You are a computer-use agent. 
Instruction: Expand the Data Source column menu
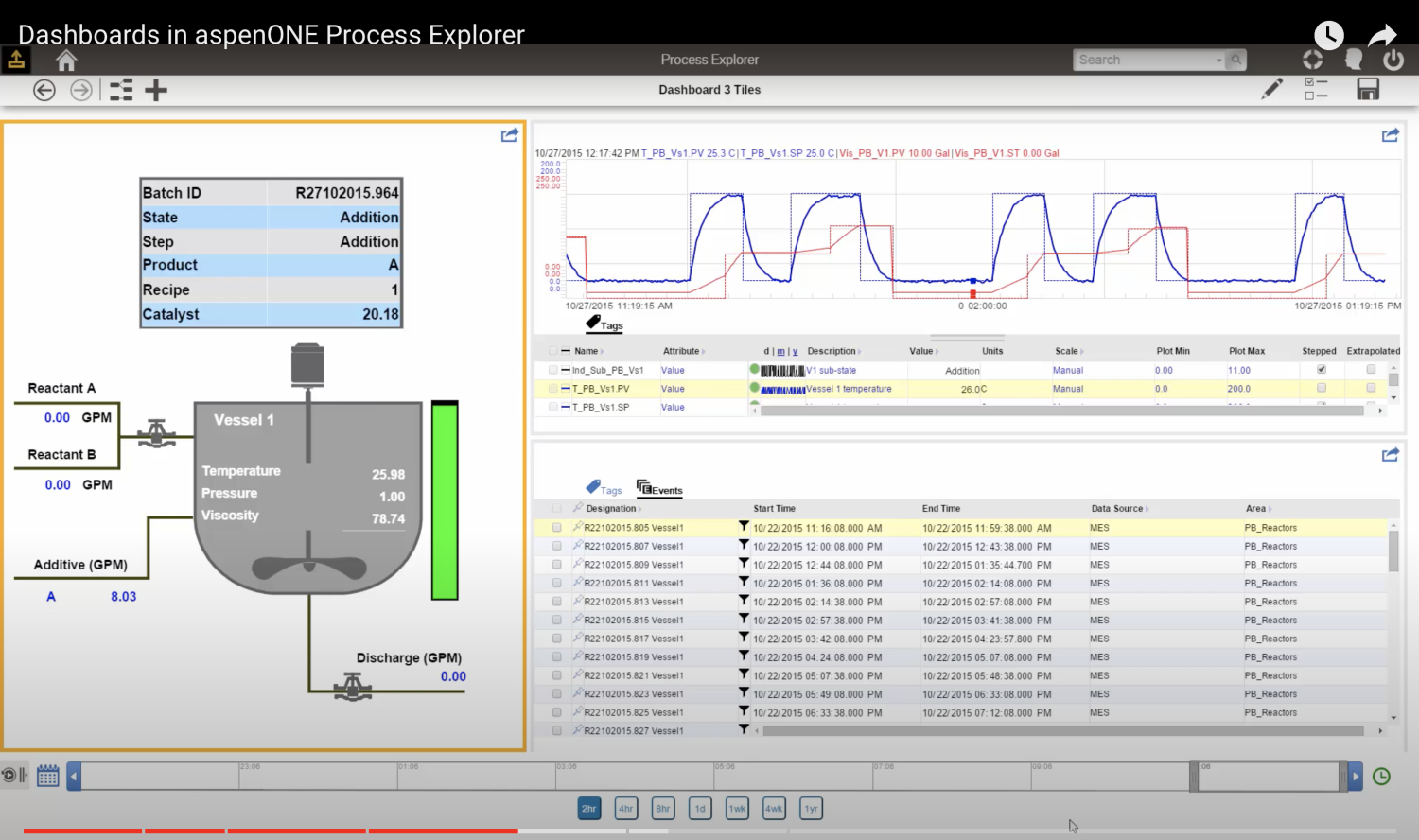click(x=1147, y=509)
